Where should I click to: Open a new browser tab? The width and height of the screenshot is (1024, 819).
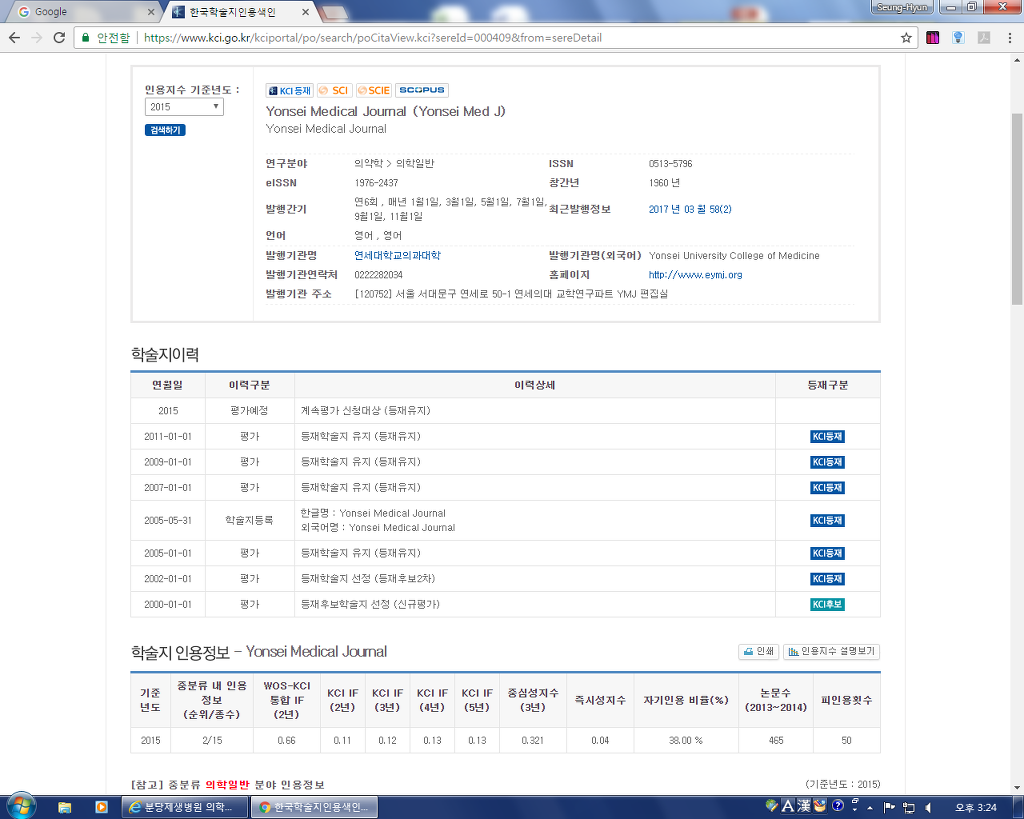click(333, 12)
